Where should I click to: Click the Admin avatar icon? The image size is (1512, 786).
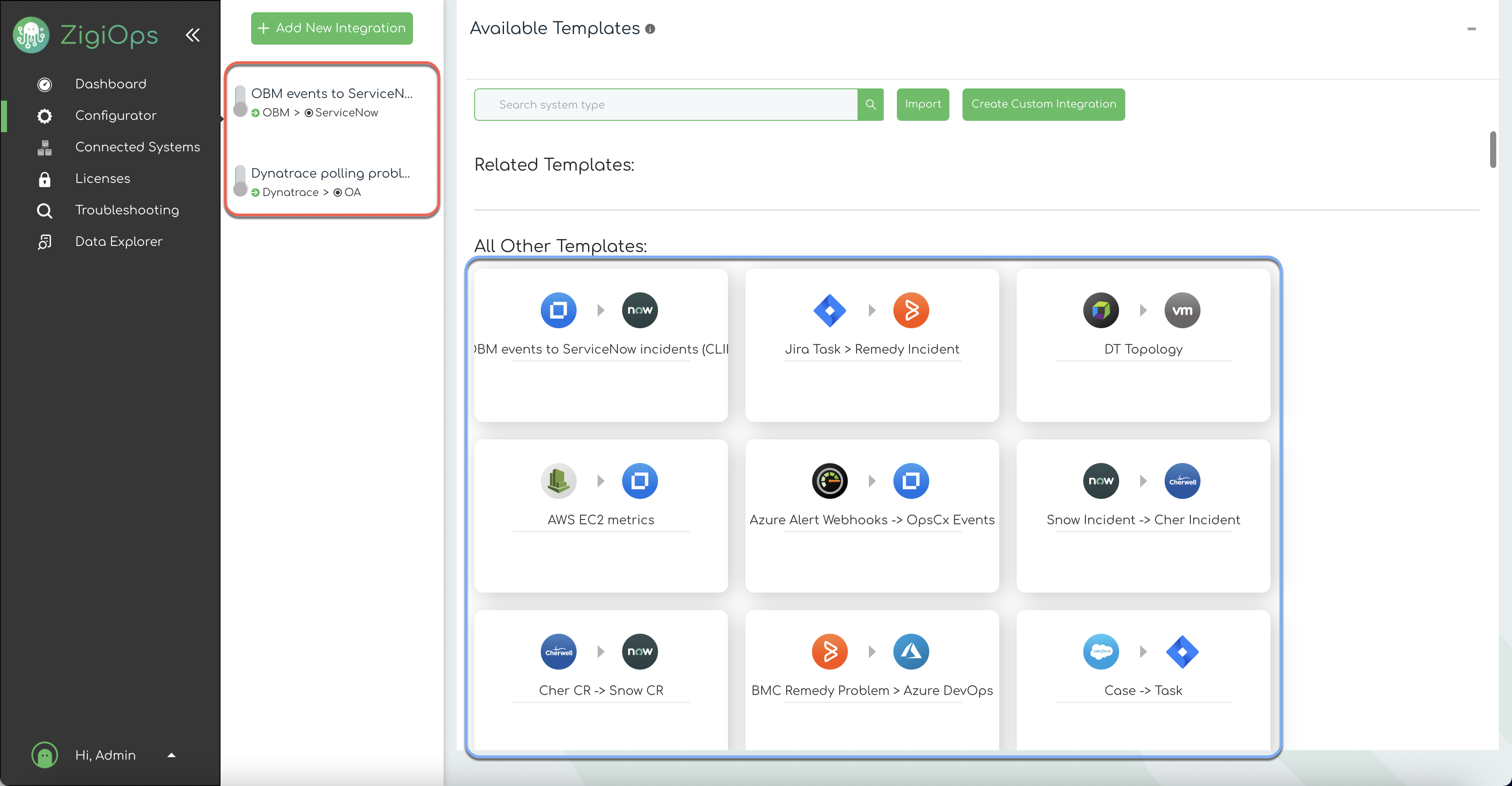45,755
